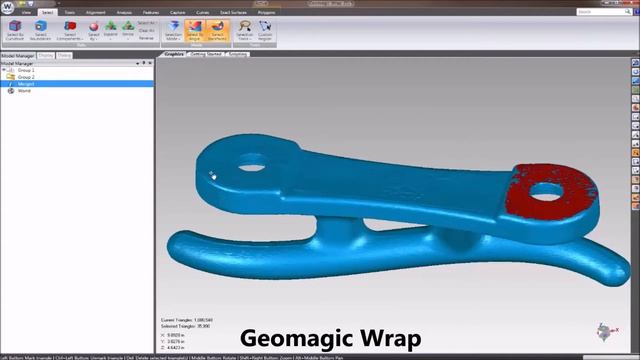The image size is (640, 360).
Task: Open the Clear All dropdown in the ribbon
Action: pyautogui.click(x=147, y=31)
